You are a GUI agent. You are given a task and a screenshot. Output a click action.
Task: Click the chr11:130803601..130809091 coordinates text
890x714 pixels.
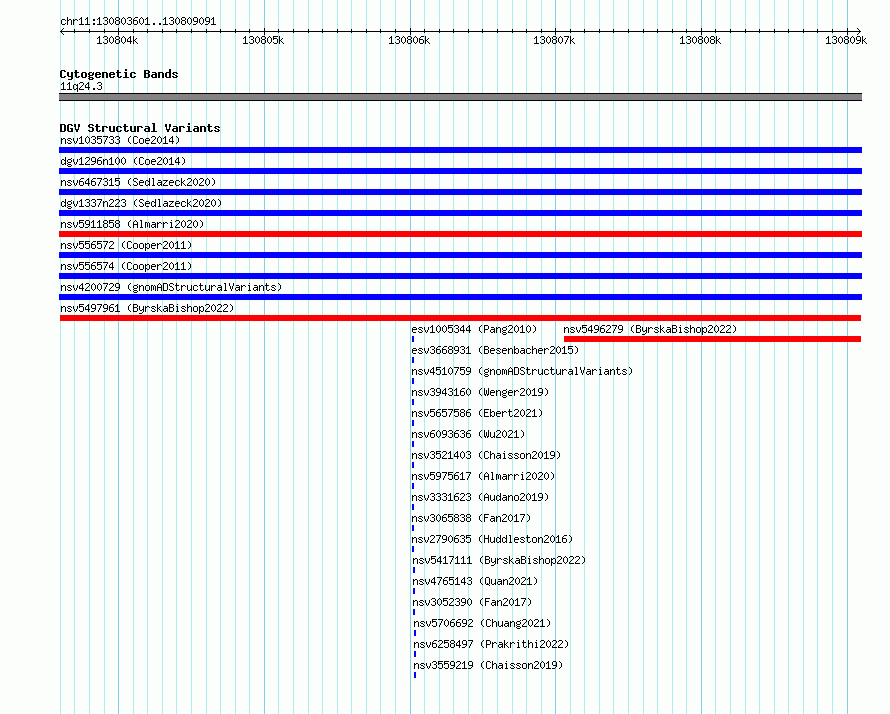tap(138, 22)
